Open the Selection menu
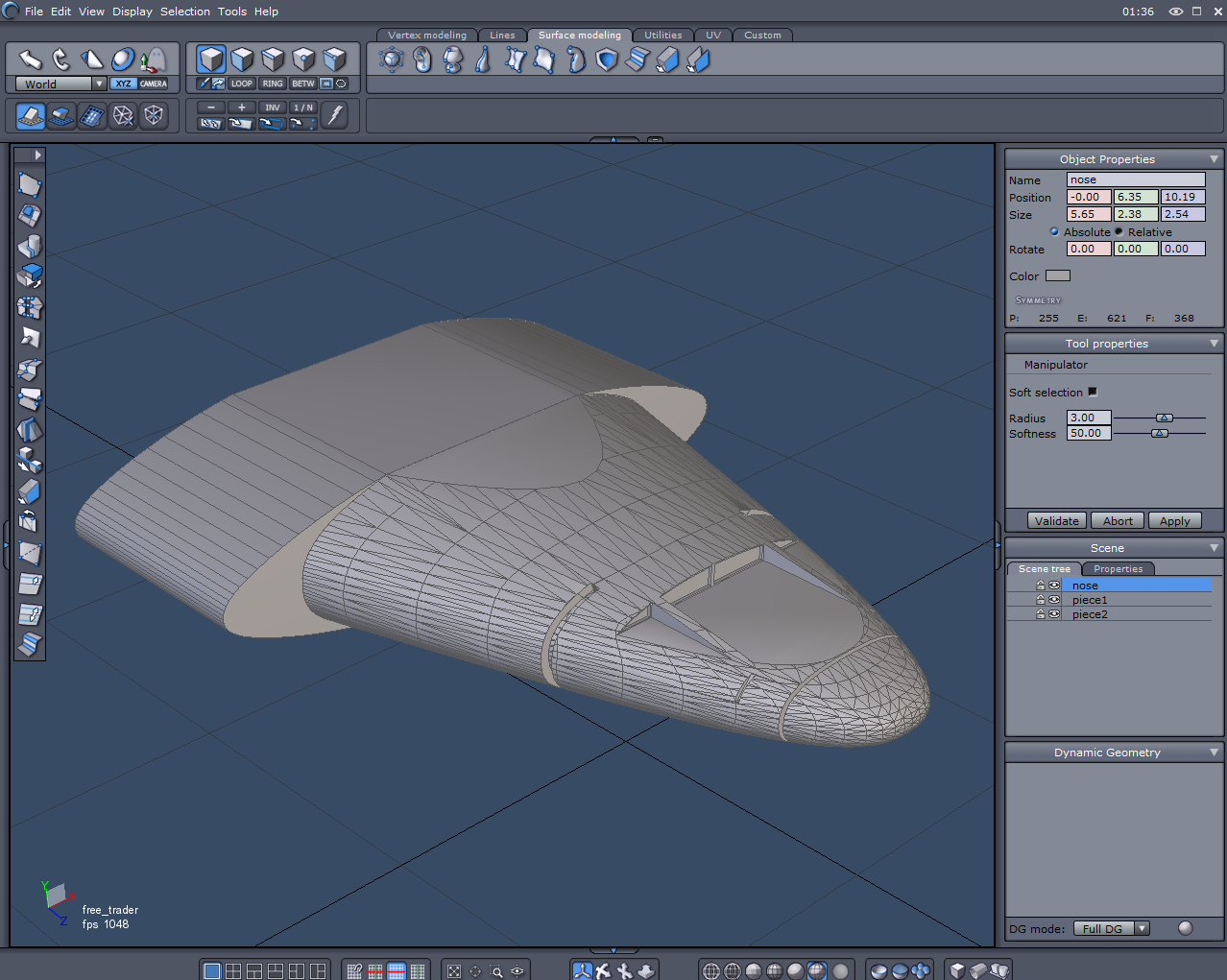 pos(185,12)
